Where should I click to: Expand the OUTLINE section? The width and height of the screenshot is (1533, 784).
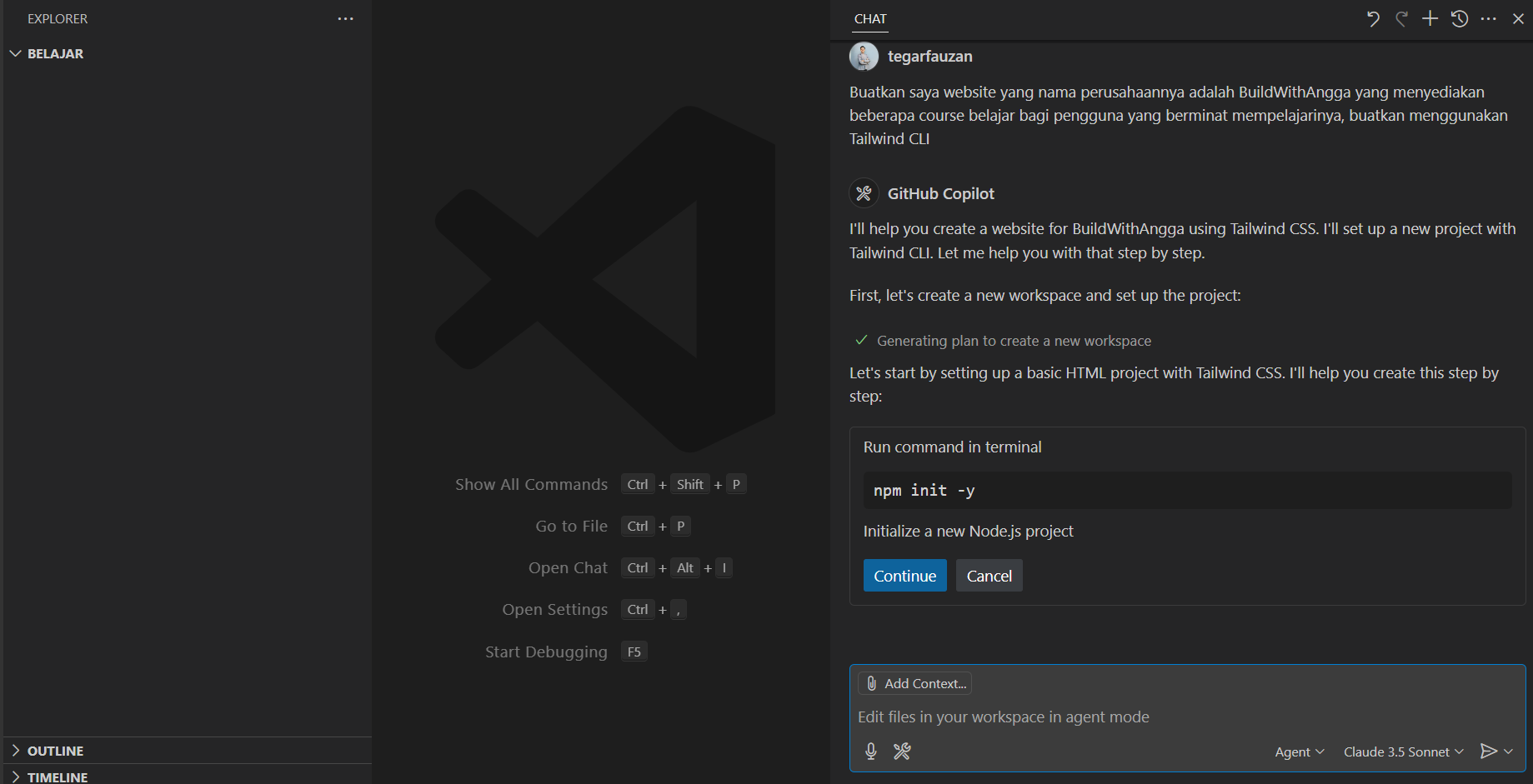tap(188, 751)
